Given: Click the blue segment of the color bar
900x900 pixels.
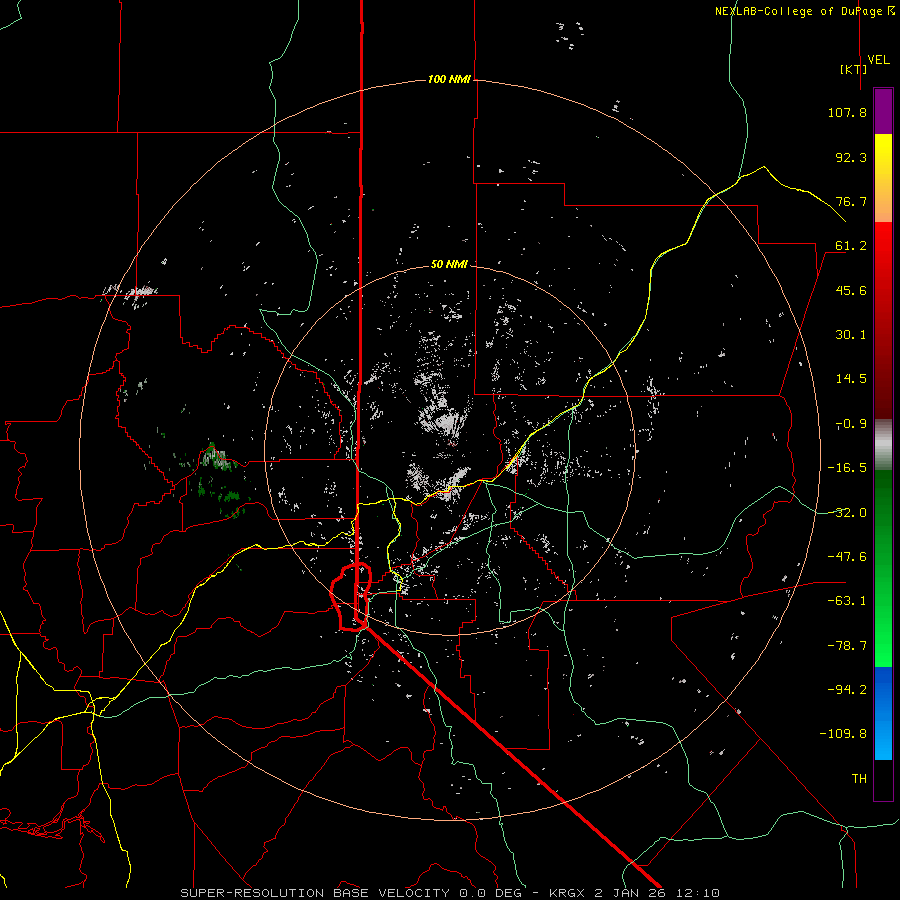Looking at the screenshot, I should (x=883, y=713).
